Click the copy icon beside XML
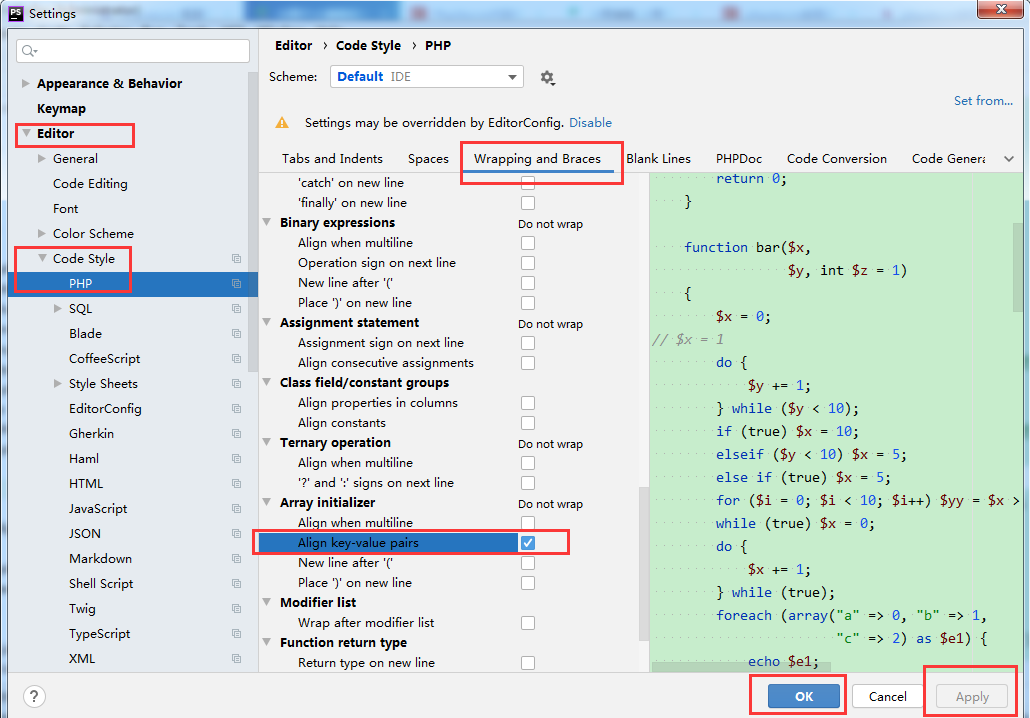1030x718 pixels. [236, 658]
